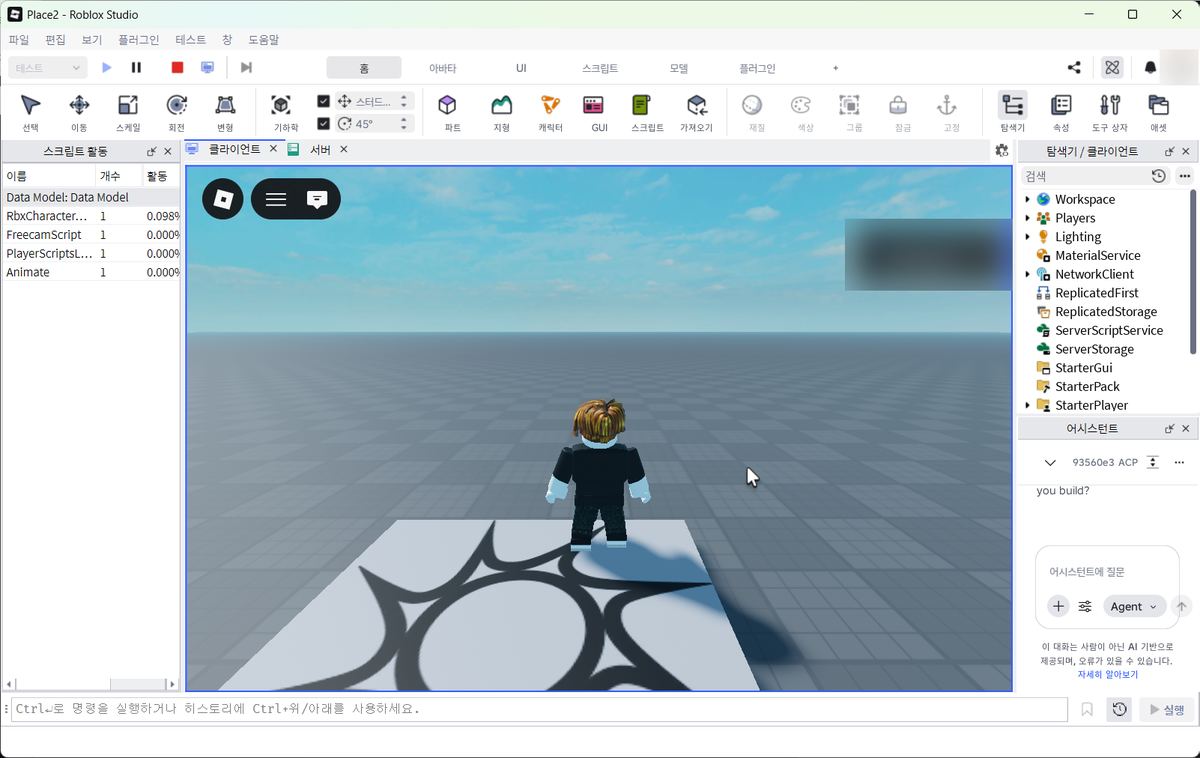Viewport: 1200px width, 758px height.
Task: Stop the playtest with red square
Action: tap(177, 68)
